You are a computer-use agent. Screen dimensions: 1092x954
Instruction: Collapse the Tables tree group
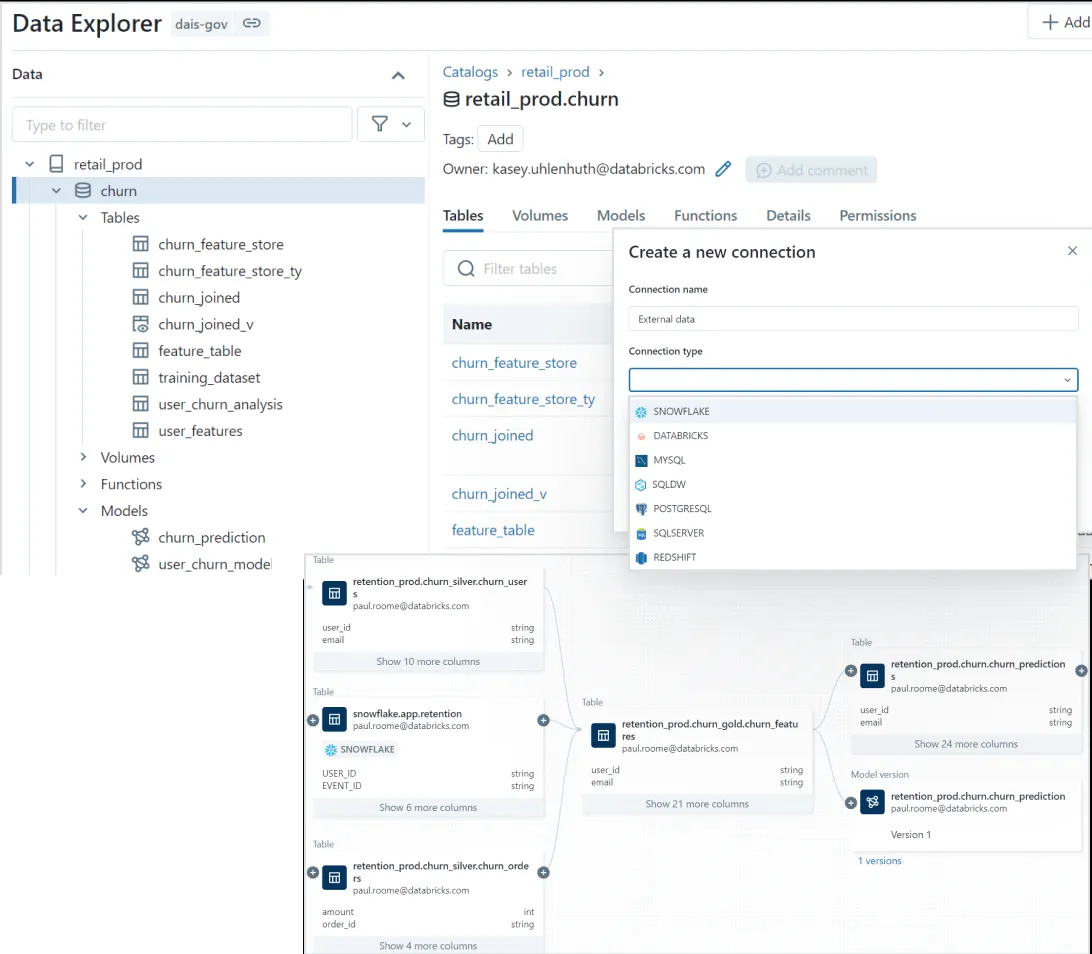point(83,217)
